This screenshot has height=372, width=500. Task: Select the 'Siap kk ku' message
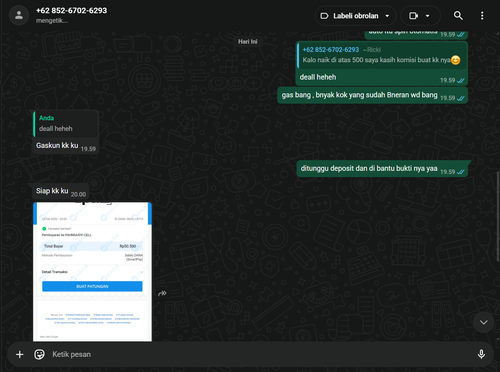(52, 191)
